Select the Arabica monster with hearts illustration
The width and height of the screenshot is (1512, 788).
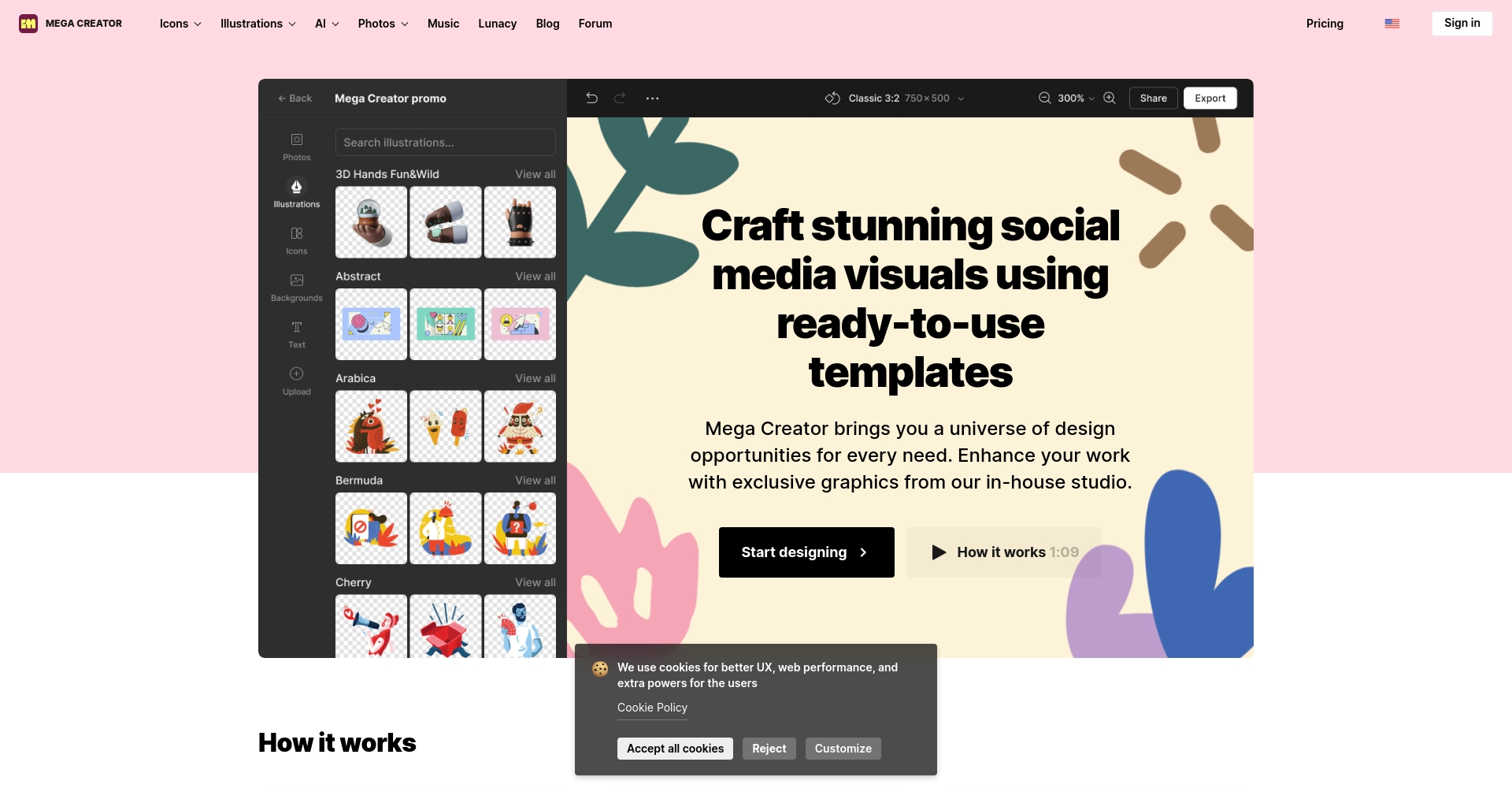(372, 426)
